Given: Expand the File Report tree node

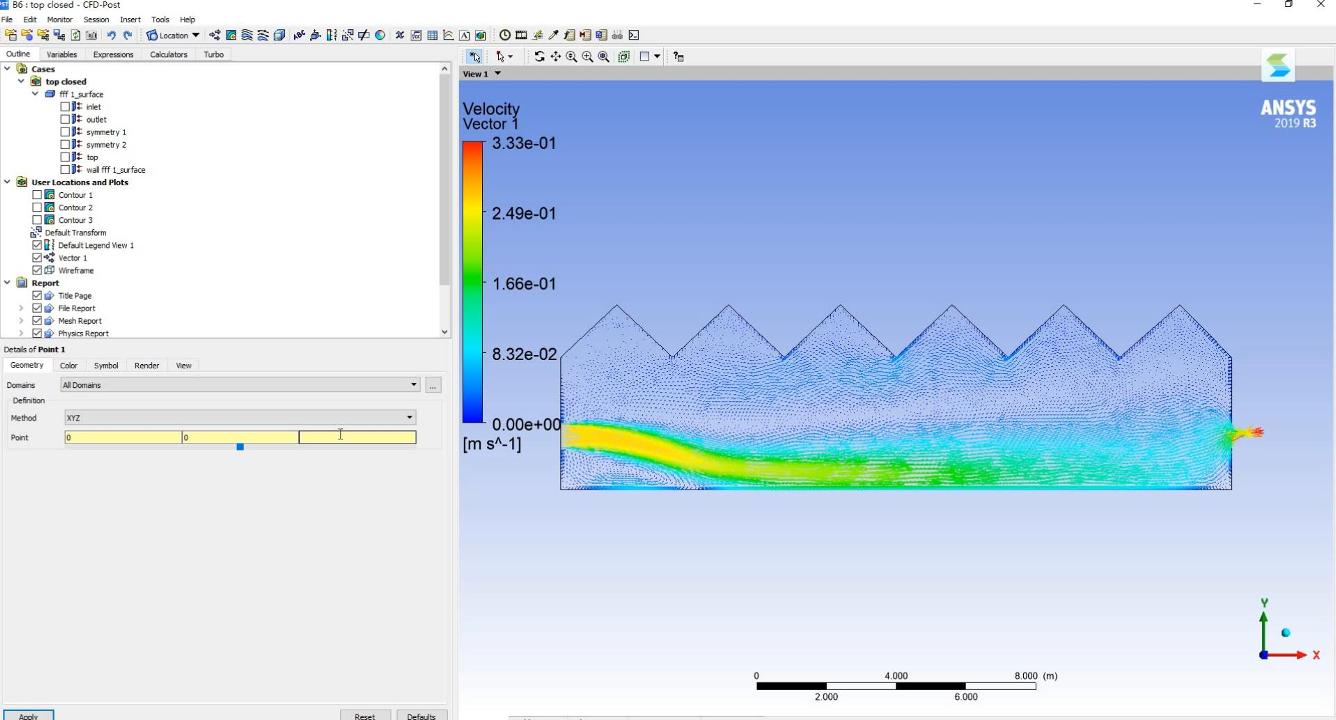Looking at the screenshot, I should (21, 308).
